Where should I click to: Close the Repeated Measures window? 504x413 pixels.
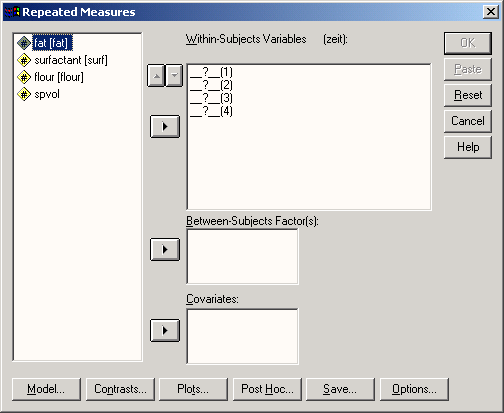[x=491, y=12]
